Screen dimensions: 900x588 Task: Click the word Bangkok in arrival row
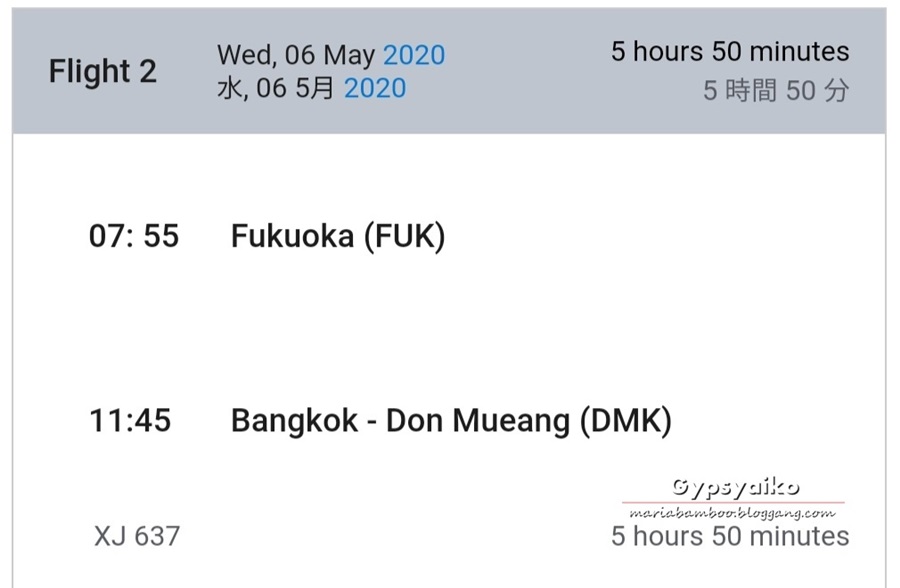pyautogui.click(x=294, y=421)
